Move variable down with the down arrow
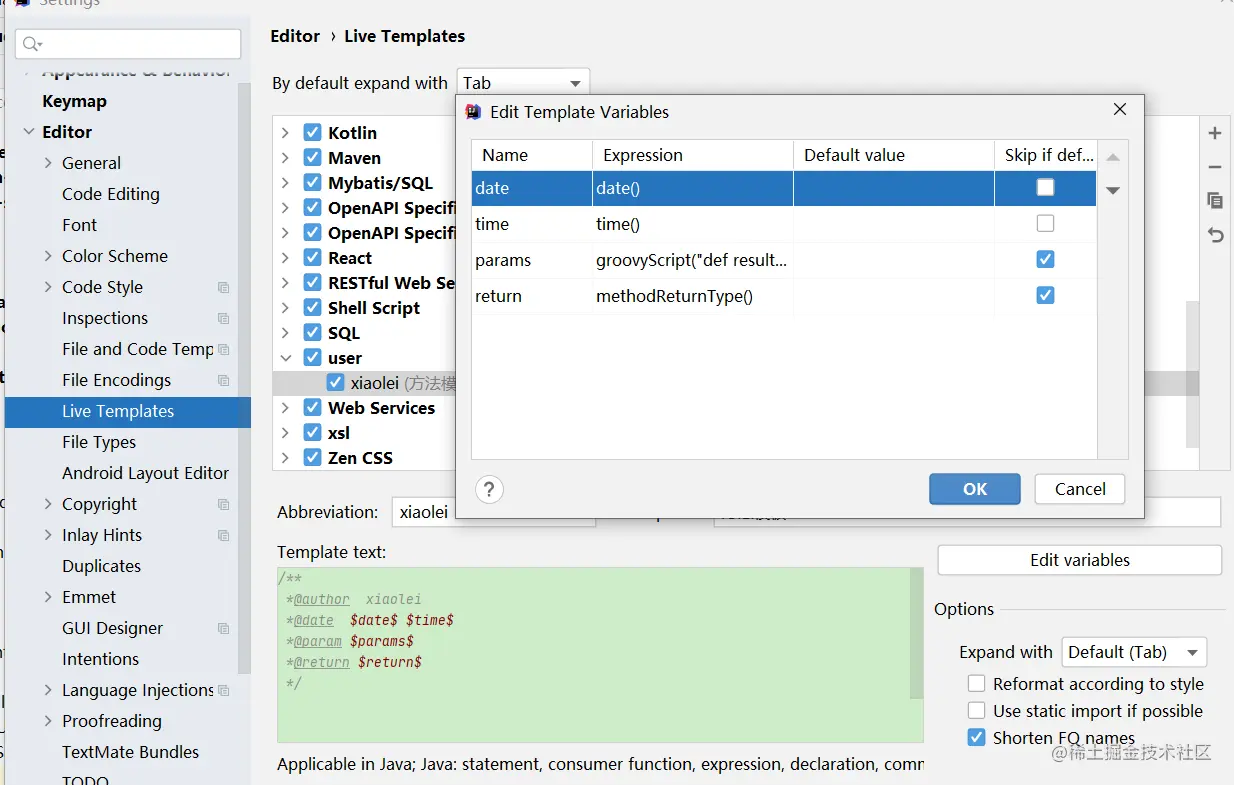Viewport: 1234px width, 785px height. tap(1113, 190)
